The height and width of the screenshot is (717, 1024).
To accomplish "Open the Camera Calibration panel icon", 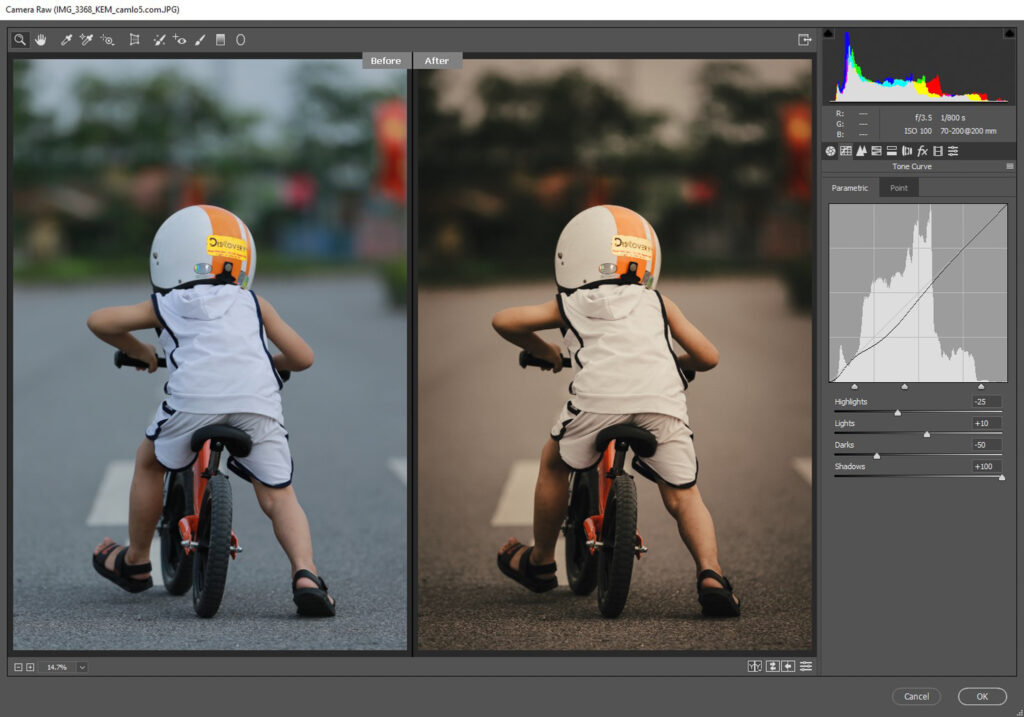I will (938, 151).
